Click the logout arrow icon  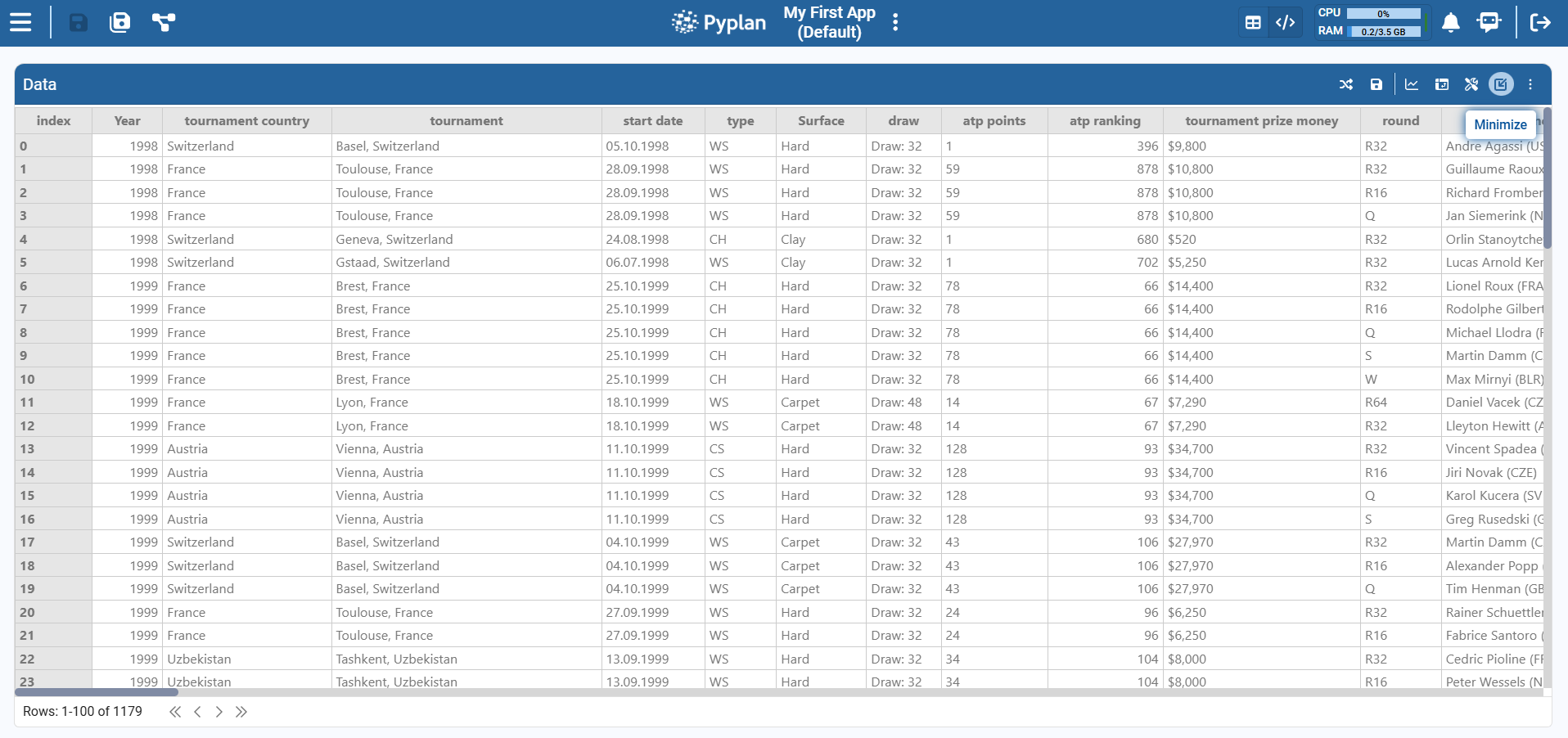1540,22
